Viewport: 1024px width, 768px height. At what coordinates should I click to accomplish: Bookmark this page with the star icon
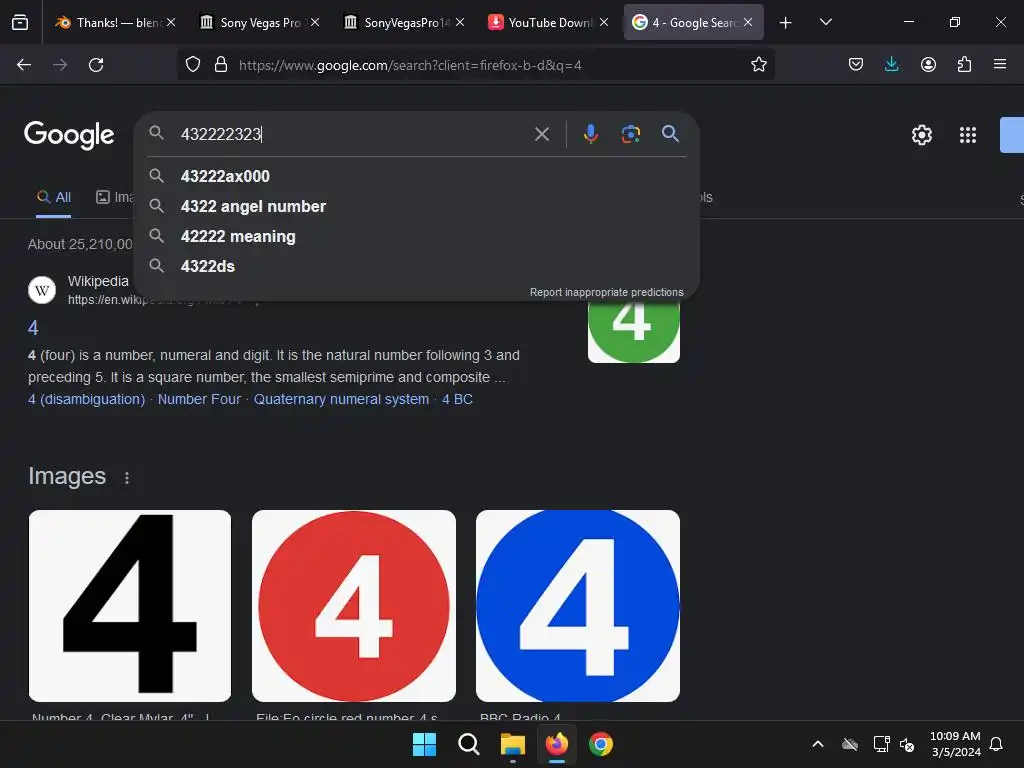click(x=758, y=65)
